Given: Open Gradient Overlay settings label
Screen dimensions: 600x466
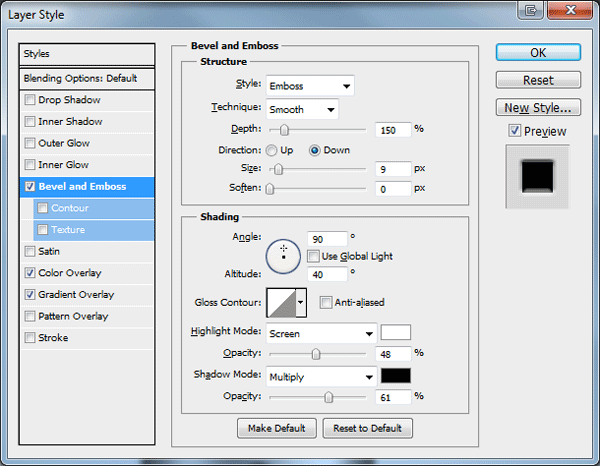Looking at the screenshot, I should point(76,295).
